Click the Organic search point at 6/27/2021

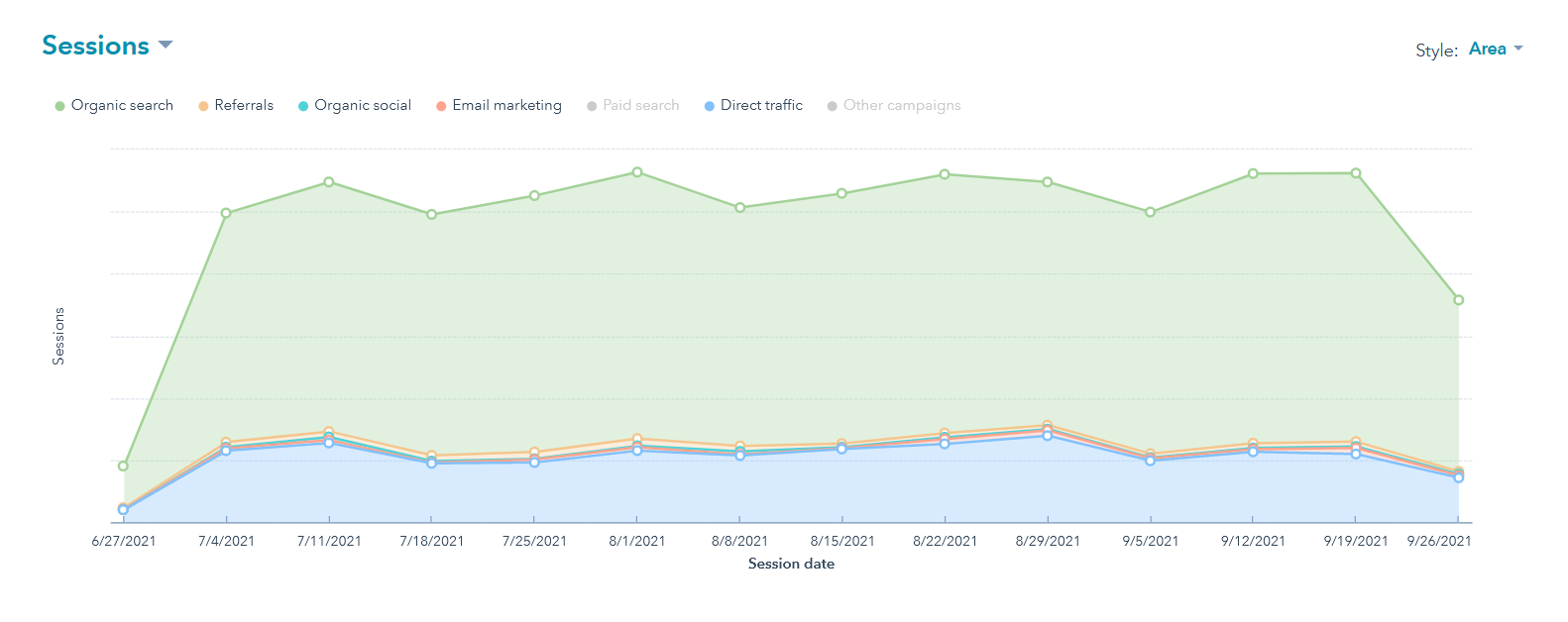(124, 466)
